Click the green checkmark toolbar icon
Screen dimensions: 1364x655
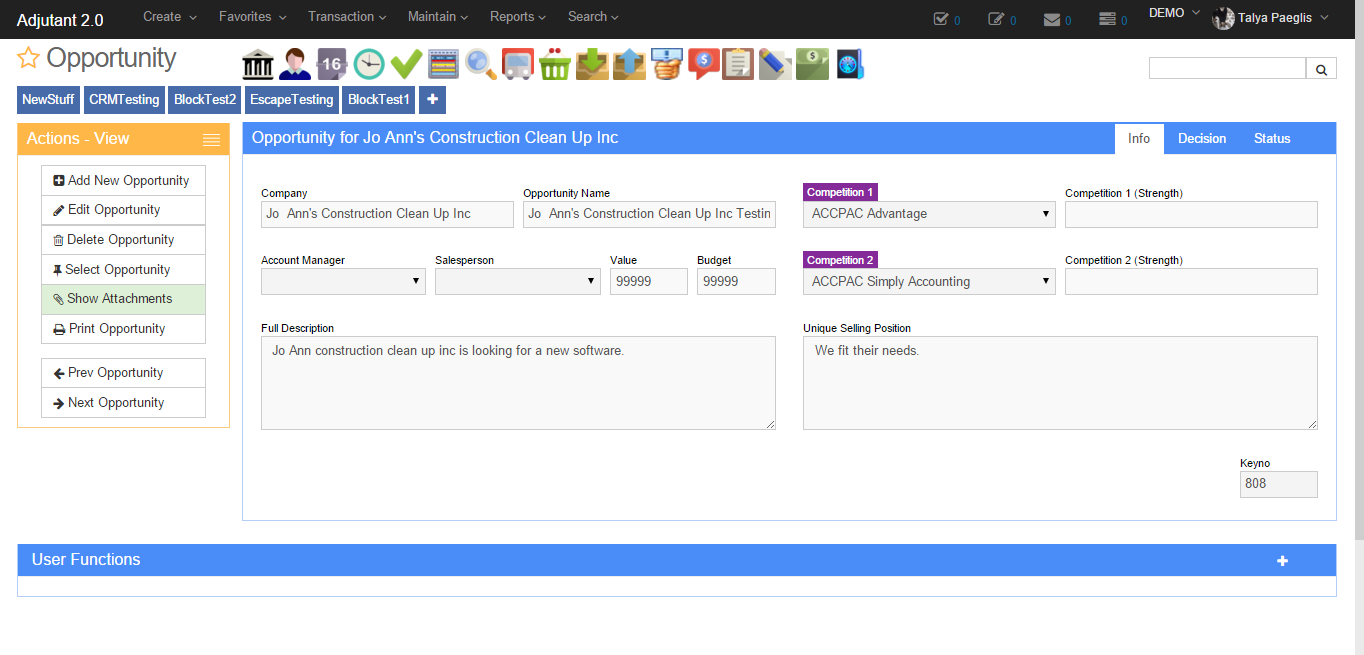point(406,64)
